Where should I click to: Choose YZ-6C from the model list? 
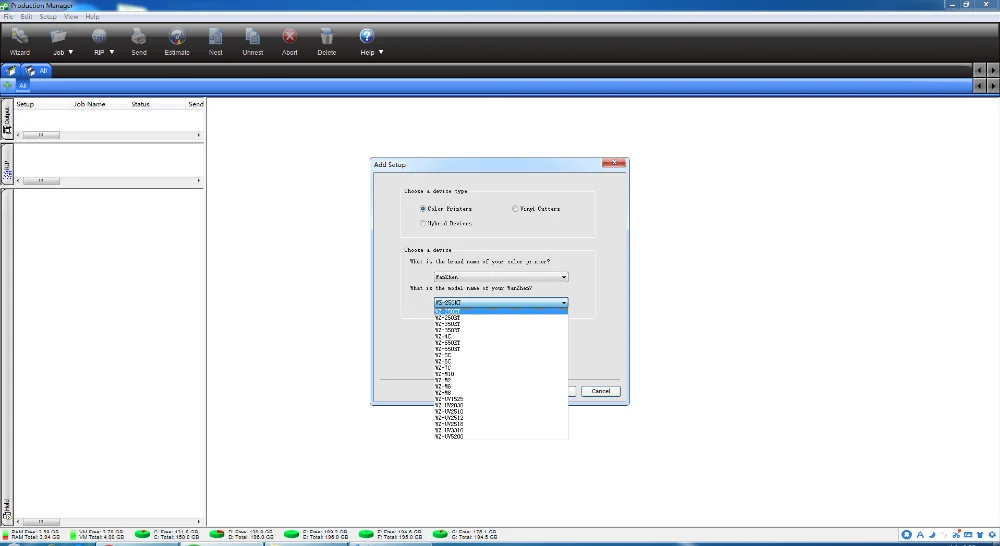point(501,362)
